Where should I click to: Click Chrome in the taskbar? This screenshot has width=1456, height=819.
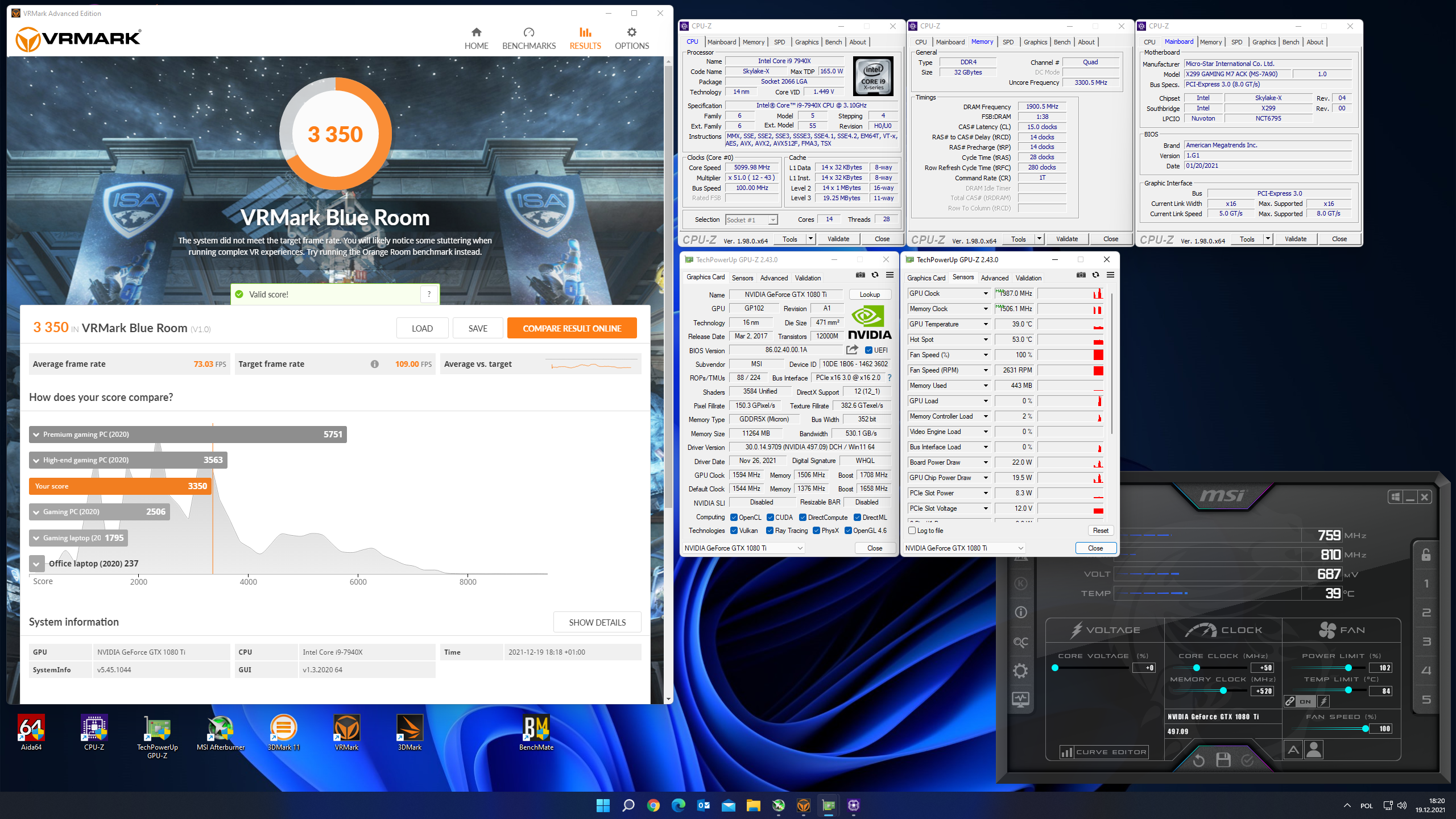coord(653,805)
